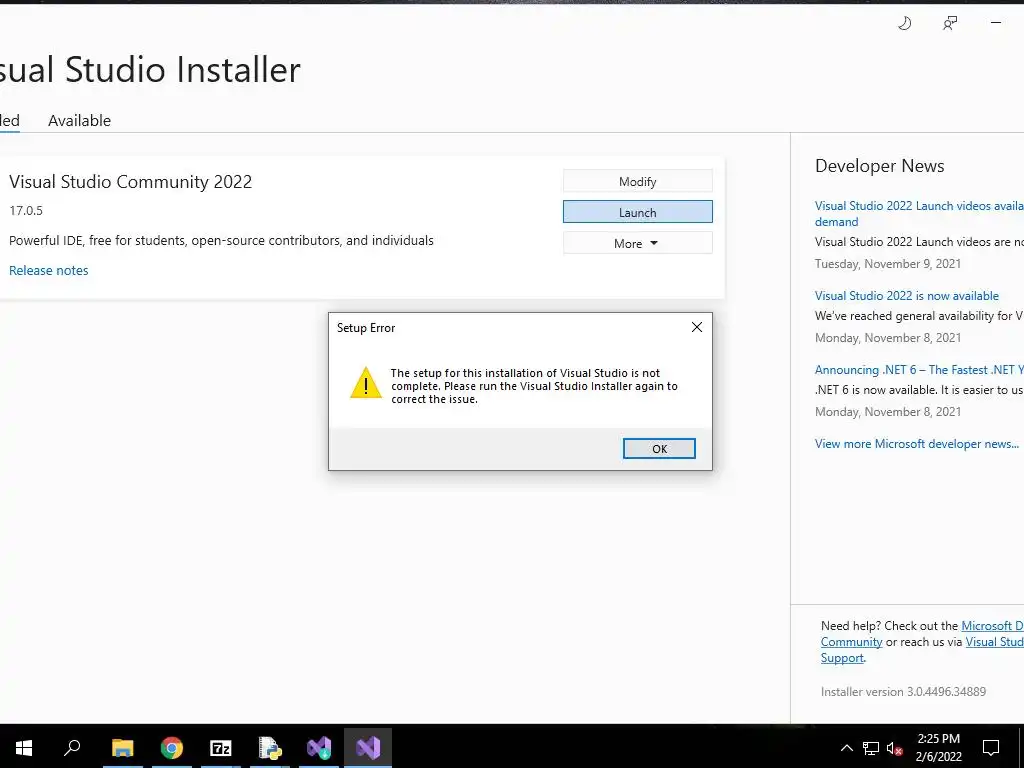The height and width of the screenshot is (768, 1024).
Task: Open File Explorer from taskbar
Action: coord(122,748)
